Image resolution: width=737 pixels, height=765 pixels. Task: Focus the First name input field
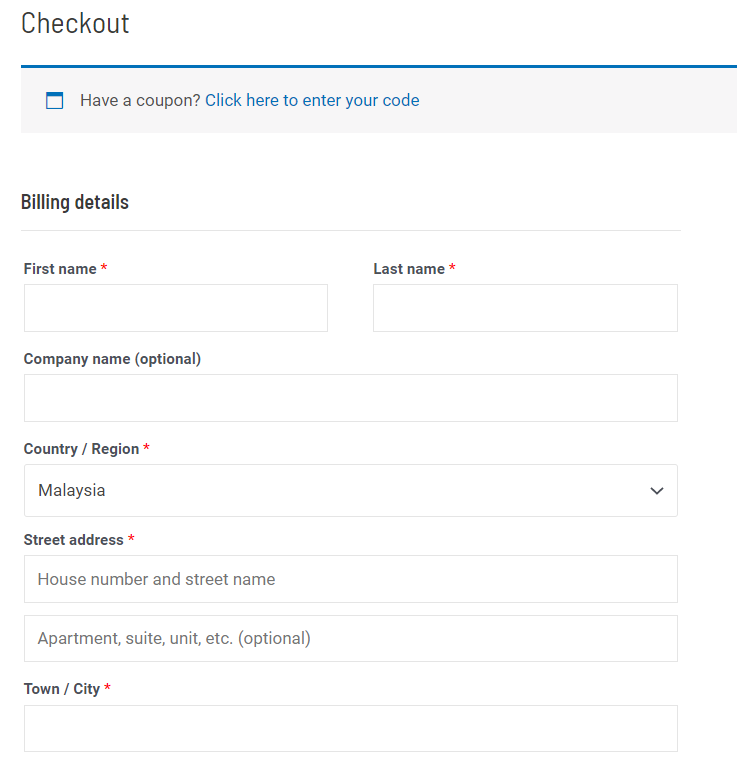[176, 308]
